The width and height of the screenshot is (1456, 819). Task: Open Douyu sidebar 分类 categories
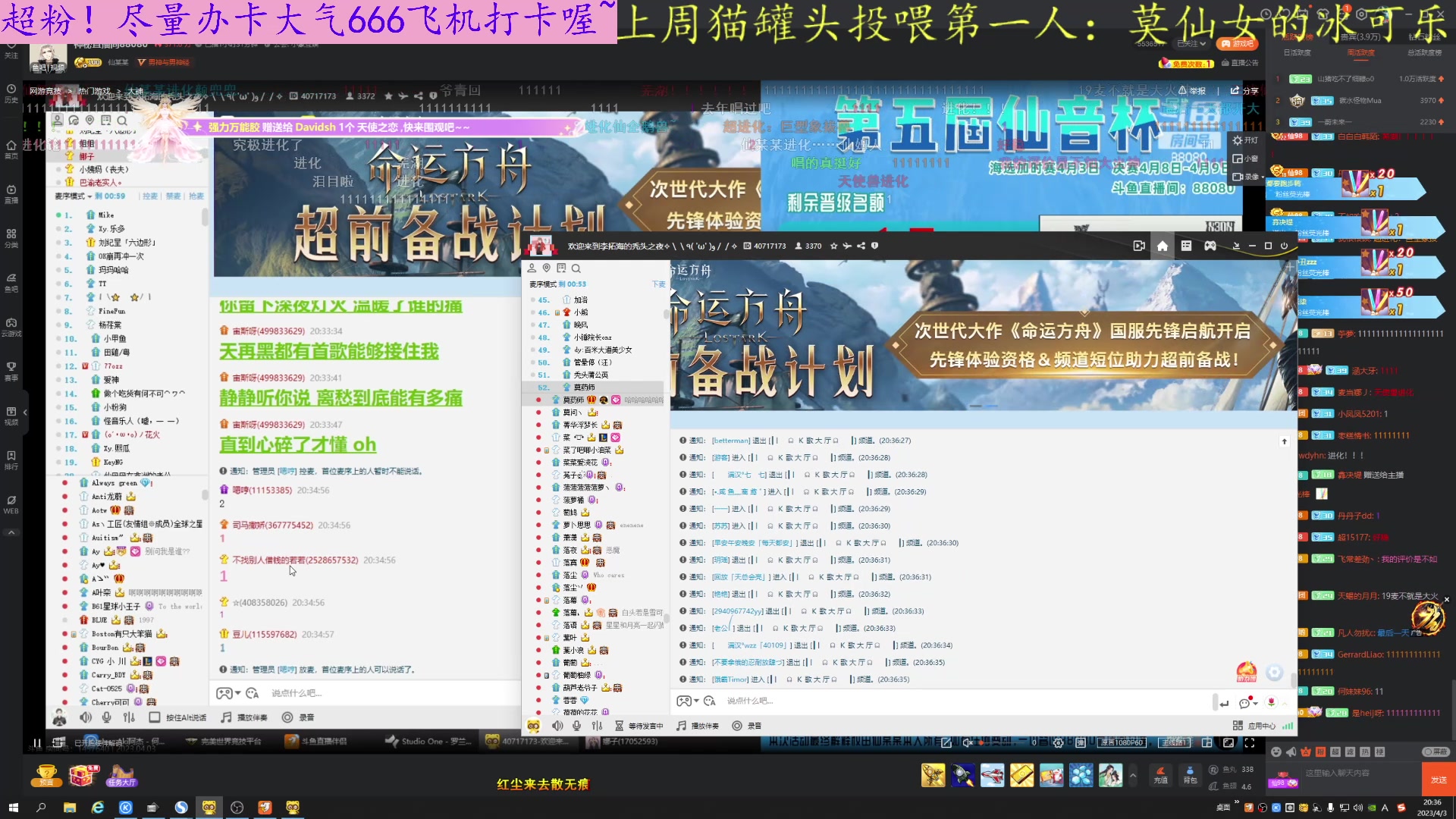(x=11, y=238)
